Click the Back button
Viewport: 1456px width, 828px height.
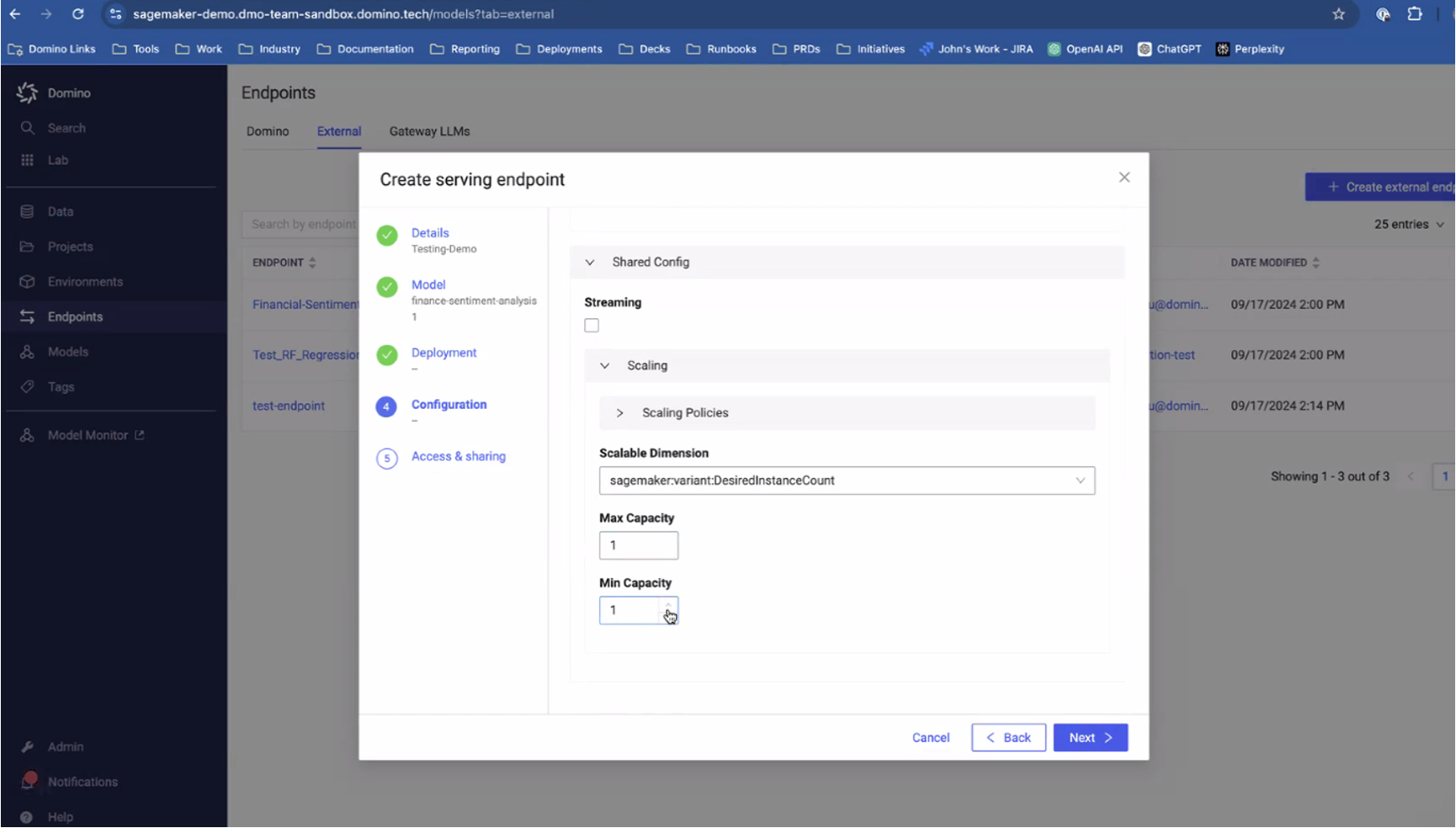[1008, 737]
